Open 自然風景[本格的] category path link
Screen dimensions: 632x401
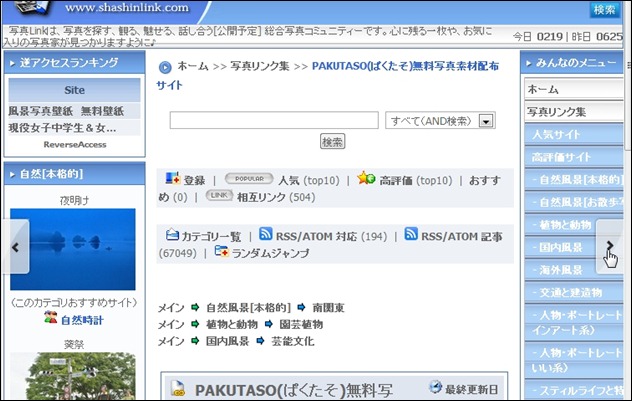[248, 308]
